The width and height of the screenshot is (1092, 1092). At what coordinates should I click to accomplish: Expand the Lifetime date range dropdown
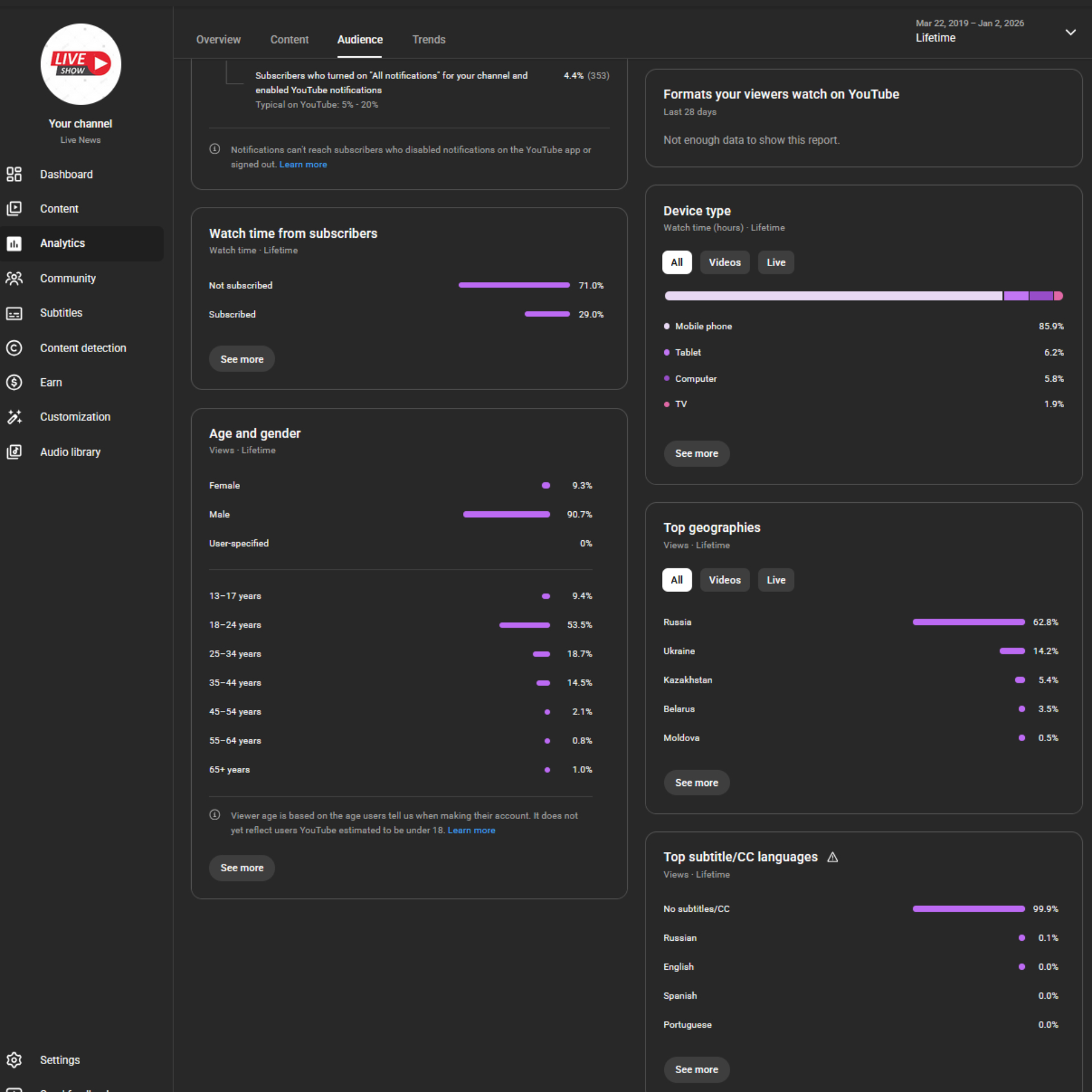pos(1070,32)
